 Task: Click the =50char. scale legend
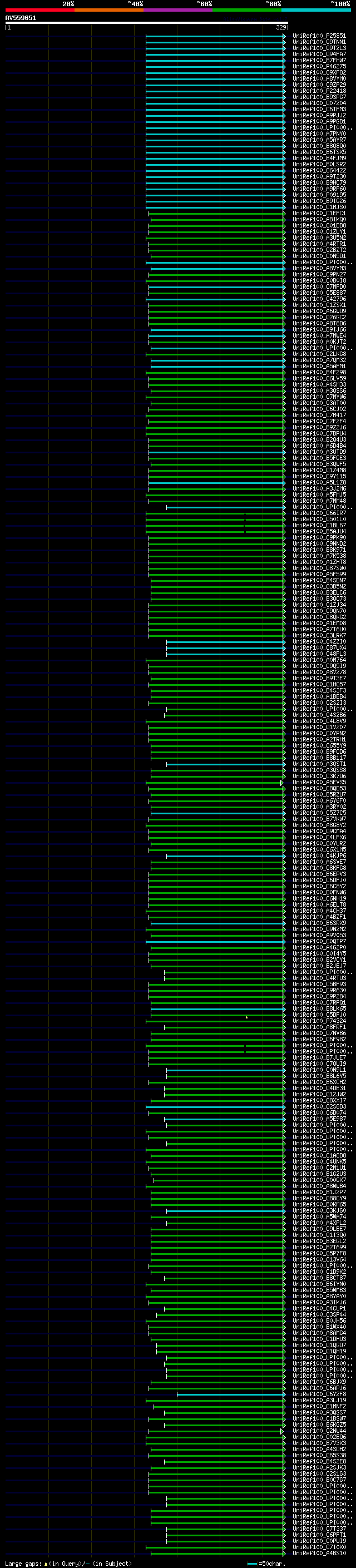click(266, 1563)
